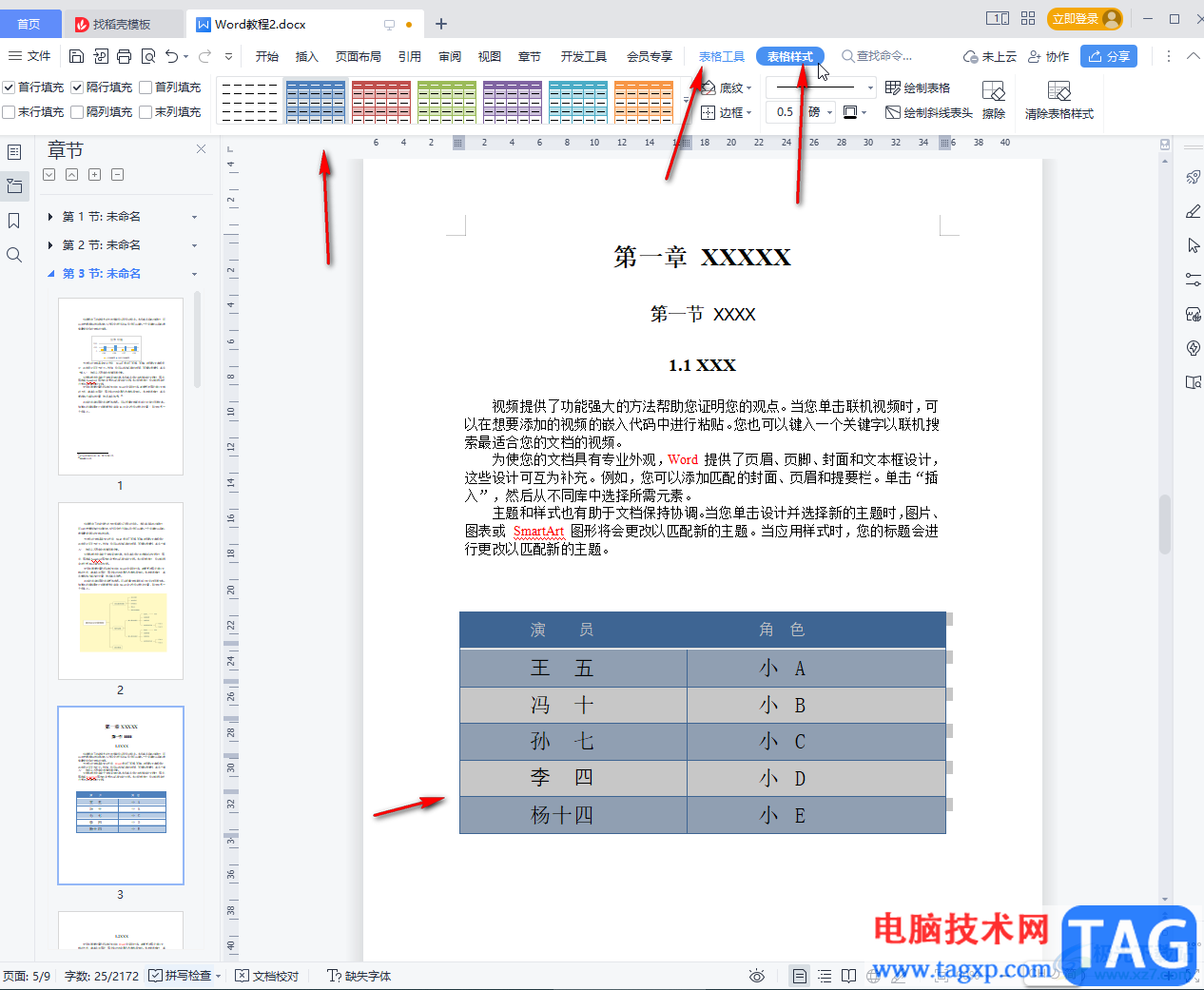Toggle 首行填充 checkbox
Viewport: 1204px width, 990px height.
(x=9, y=87)
